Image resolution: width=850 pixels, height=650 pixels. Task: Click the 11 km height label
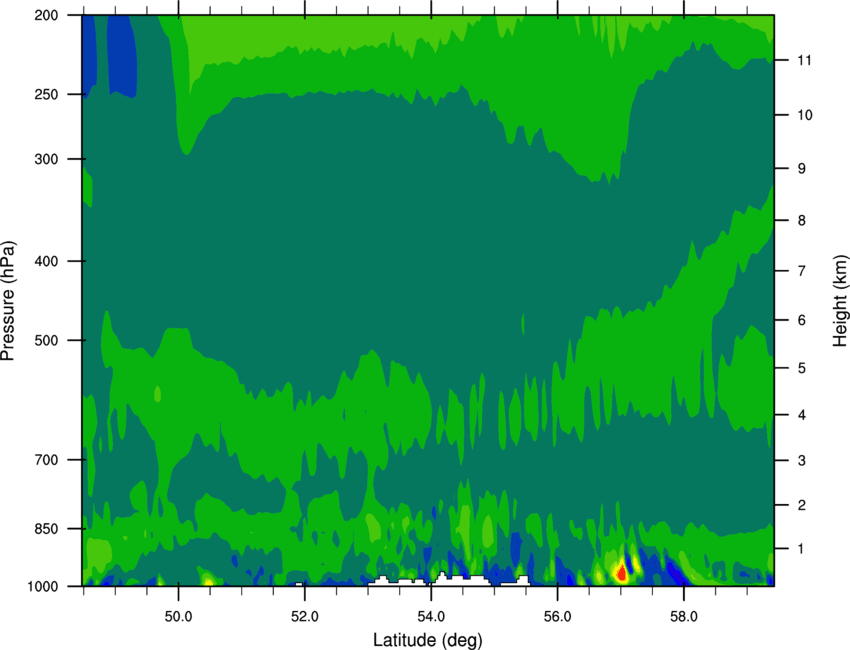coord(804,60)
